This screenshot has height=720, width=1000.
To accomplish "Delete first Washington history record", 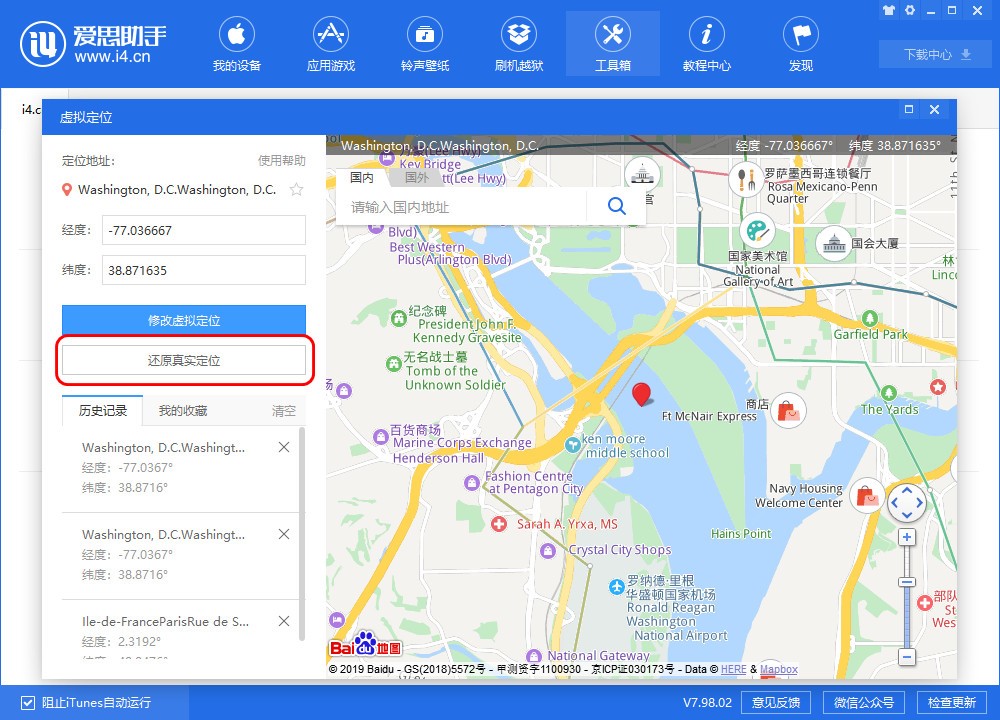I will (x=284, y=448).
